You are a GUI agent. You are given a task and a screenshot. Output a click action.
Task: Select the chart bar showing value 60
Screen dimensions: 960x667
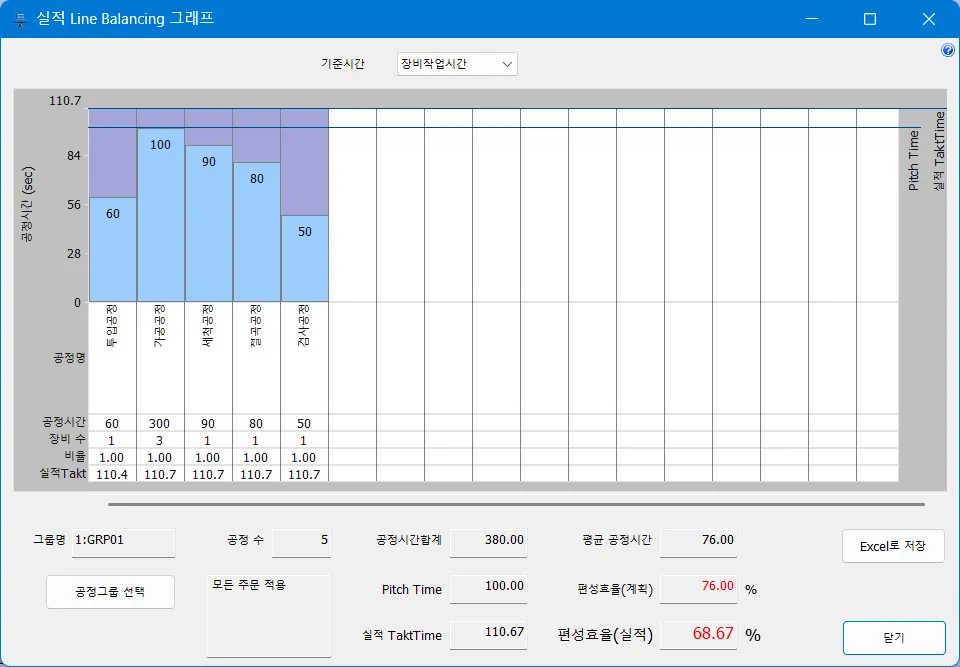(x=112, y=250)
